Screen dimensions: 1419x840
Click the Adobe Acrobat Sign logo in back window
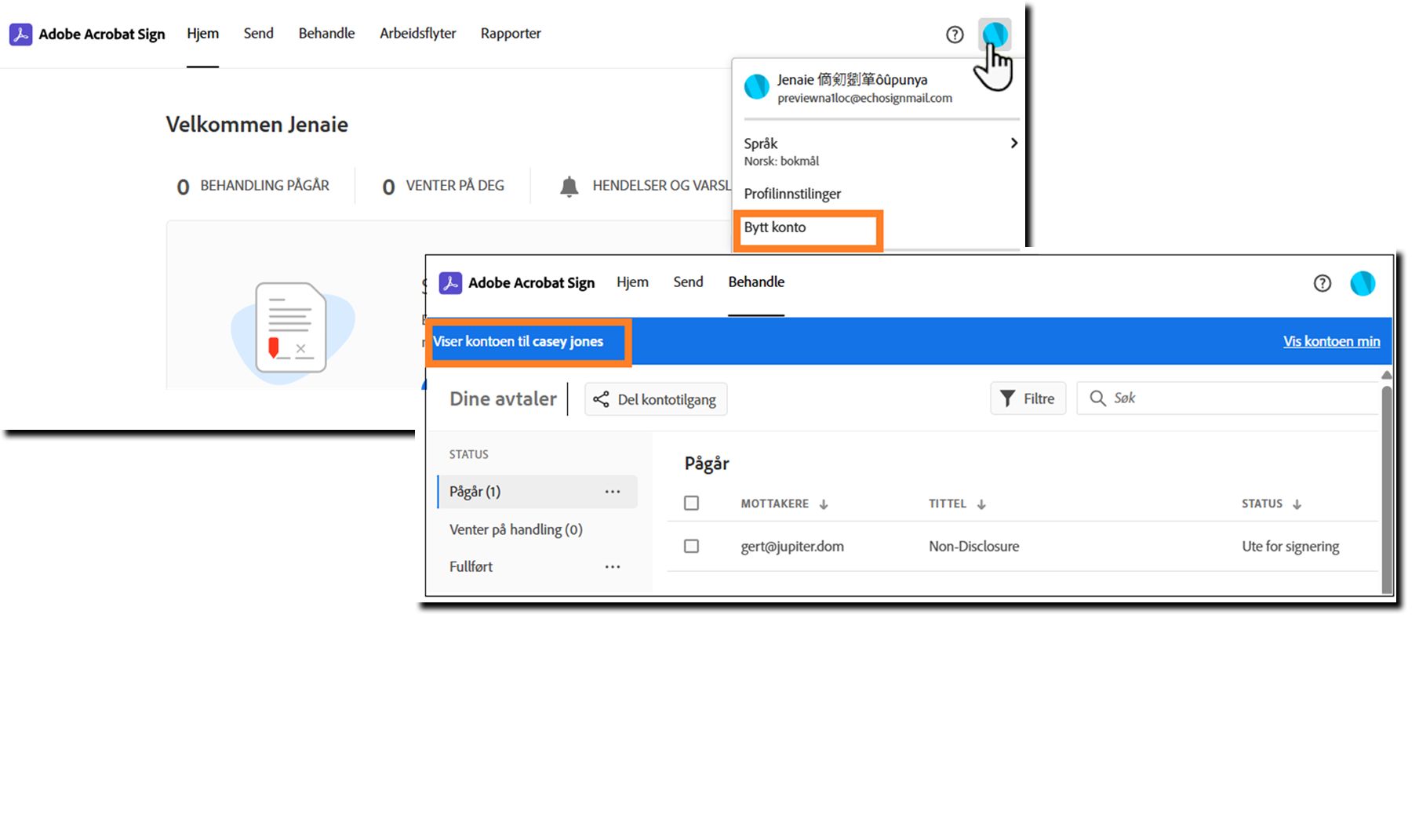point(21,35)
